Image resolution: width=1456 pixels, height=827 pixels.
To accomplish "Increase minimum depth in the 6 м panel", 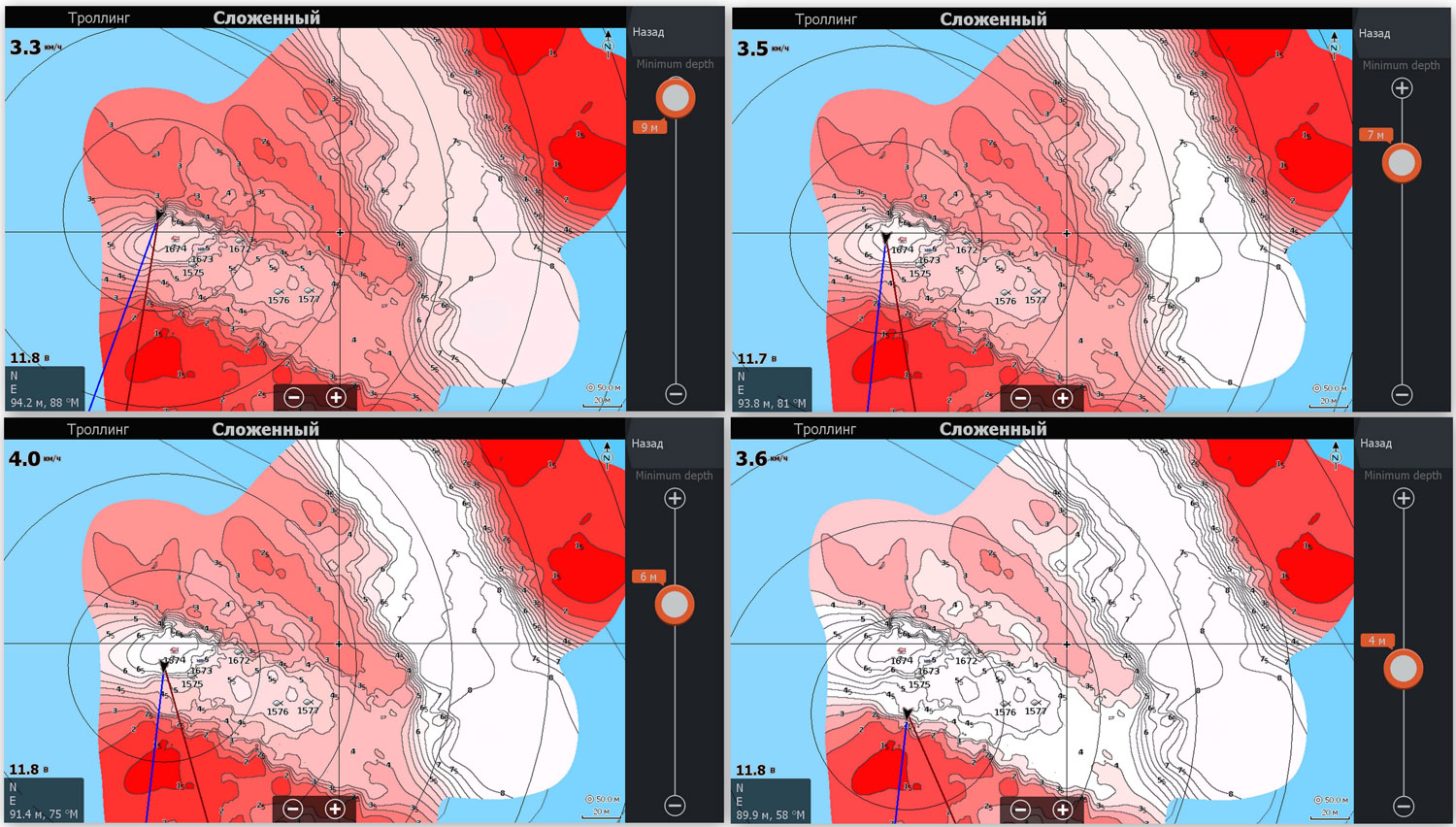I will 675,499.
